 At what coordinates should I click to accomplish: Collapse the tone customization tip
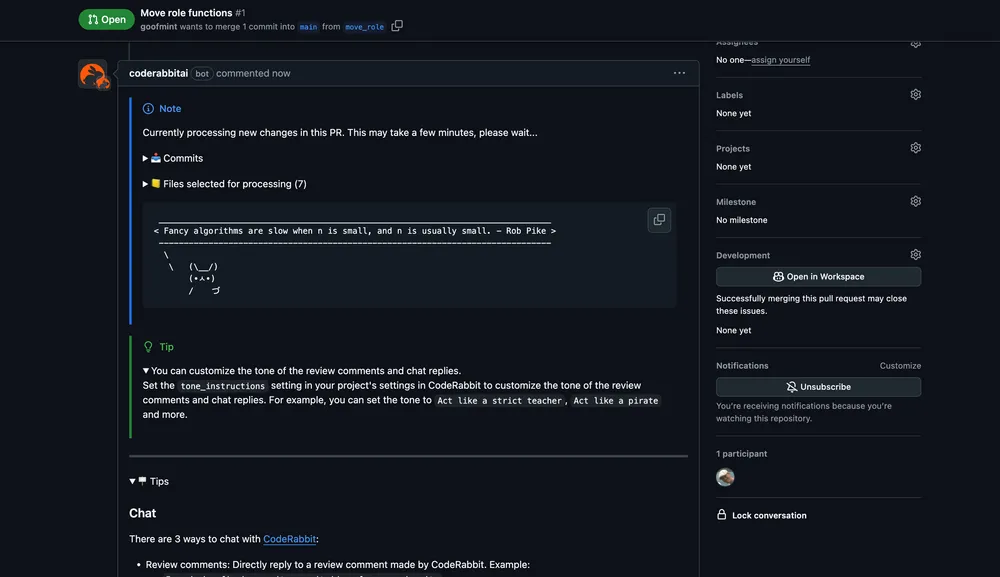click(x=147, y=371)
